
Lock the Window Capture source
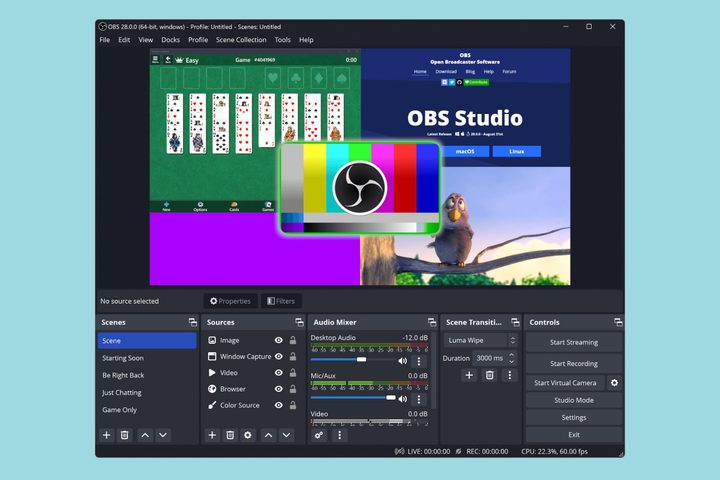click(292, 356)
